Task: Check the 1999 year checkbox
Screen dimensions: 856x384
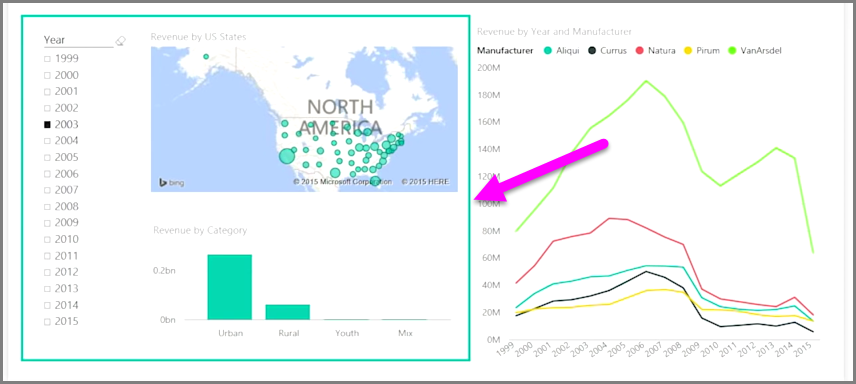Action: click(47, 59)
